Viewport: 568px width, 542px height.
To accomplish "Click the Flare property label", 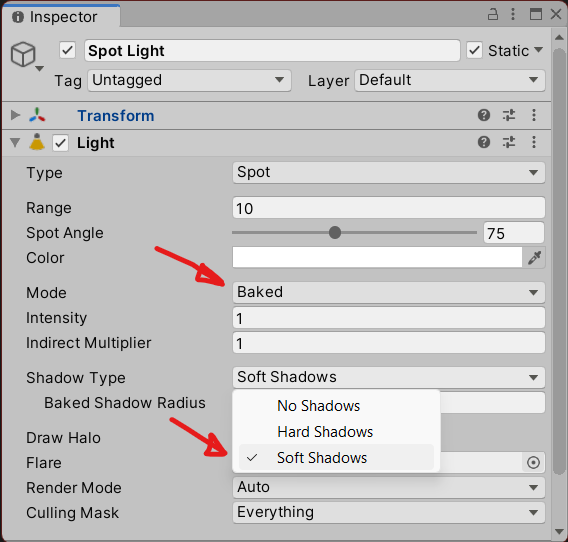I will click(44, 463).
